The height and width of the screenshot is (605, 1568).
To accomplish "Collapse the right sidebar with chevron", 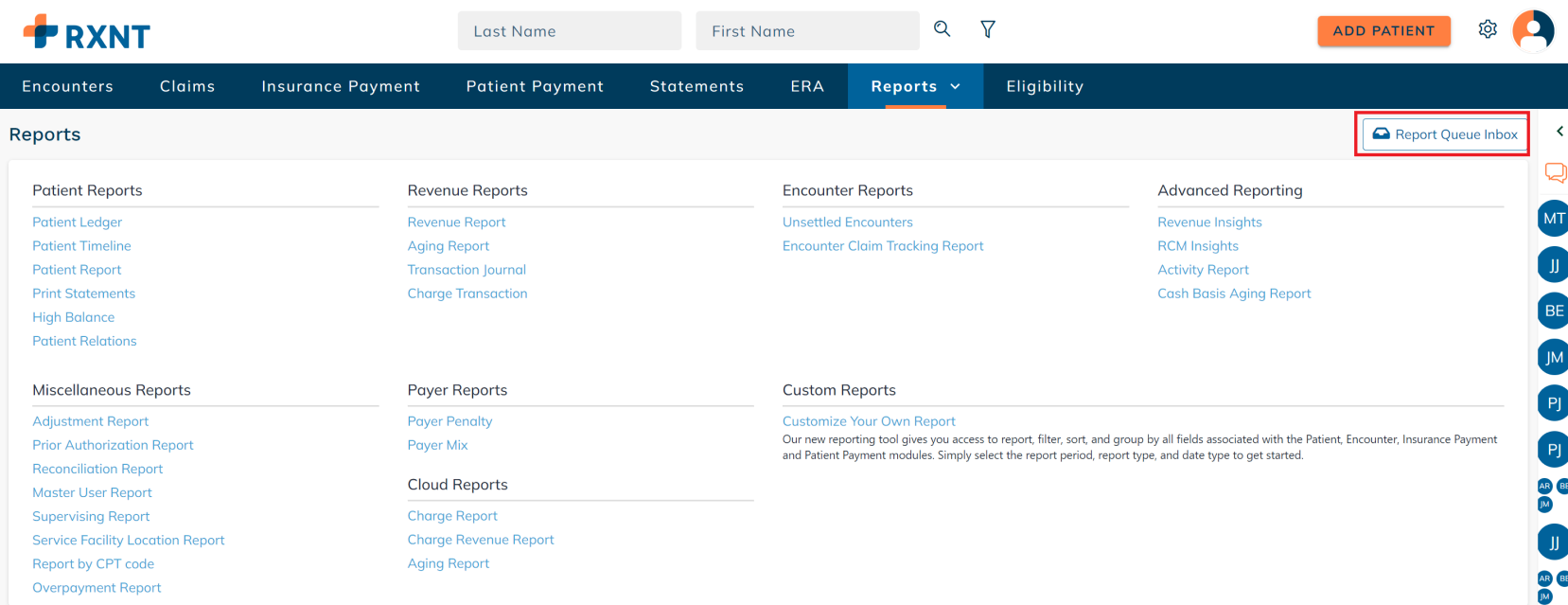I will [x=1559, y=132].
